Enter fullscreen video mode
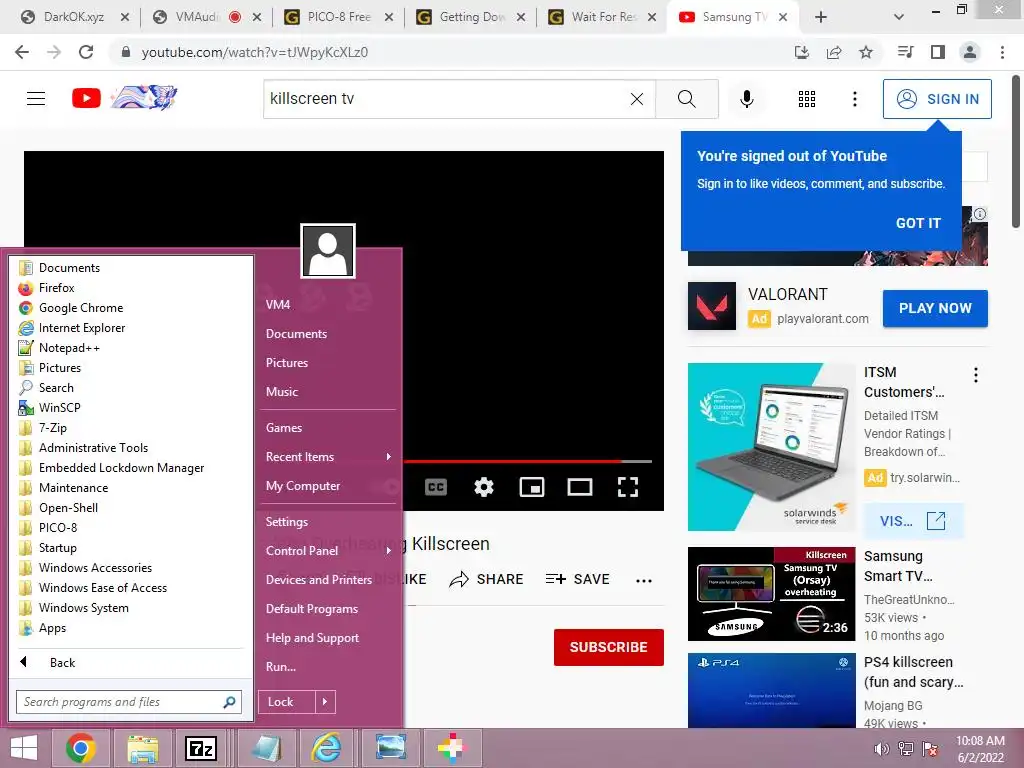This screenshot has height=768, width=1024. click(628, 487)
